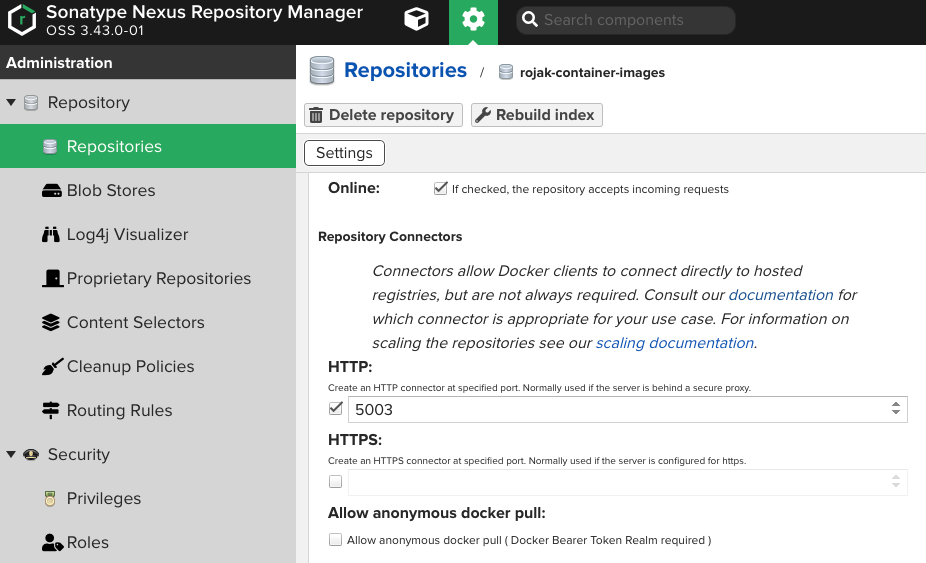The height and width of the screenshot is (563, 926).
Task: Click the Administration gear icon
Action: 473,19
